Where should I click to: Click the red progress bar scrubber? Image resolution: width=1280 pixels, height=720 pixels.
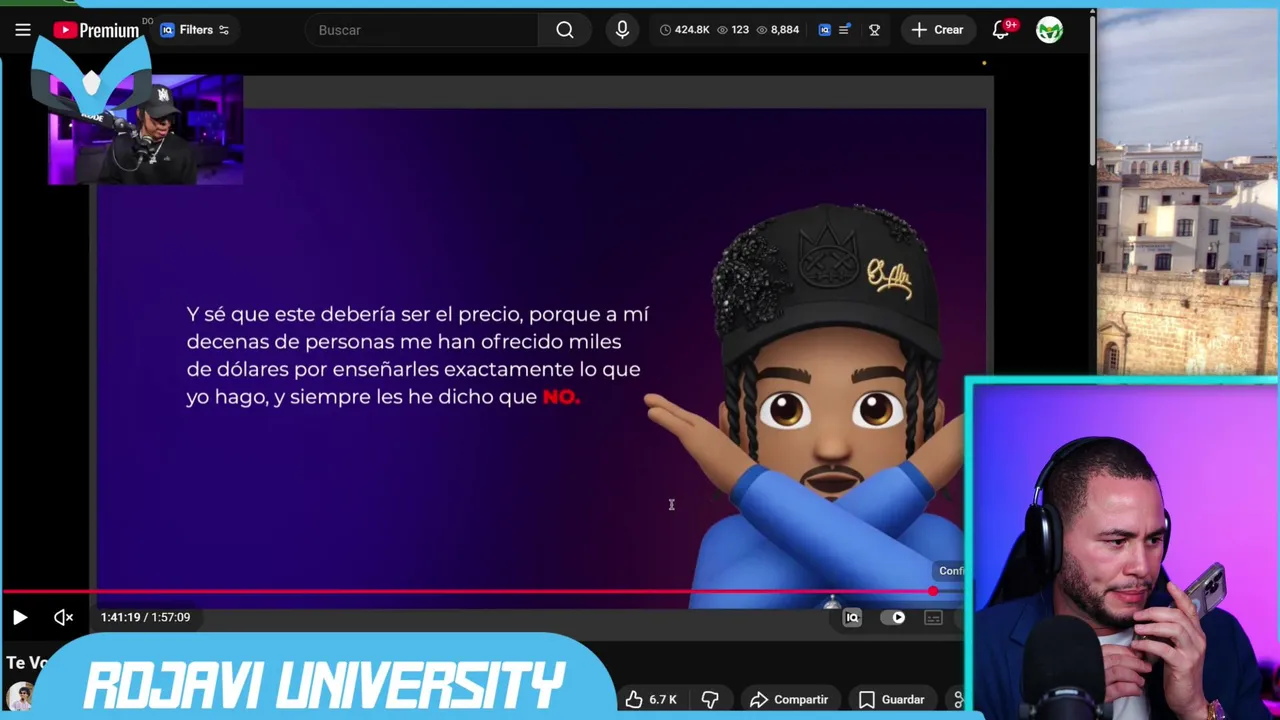pos(933,591)
